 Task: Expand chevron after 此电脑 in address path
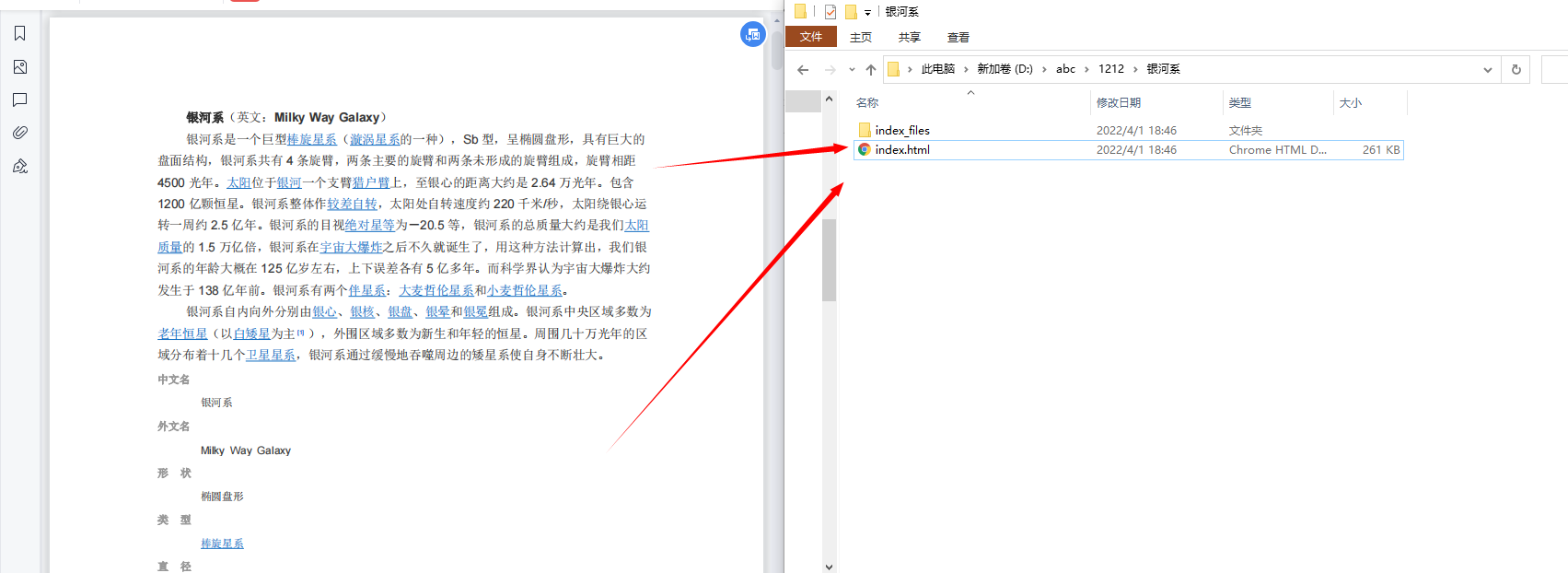[965, 69]
